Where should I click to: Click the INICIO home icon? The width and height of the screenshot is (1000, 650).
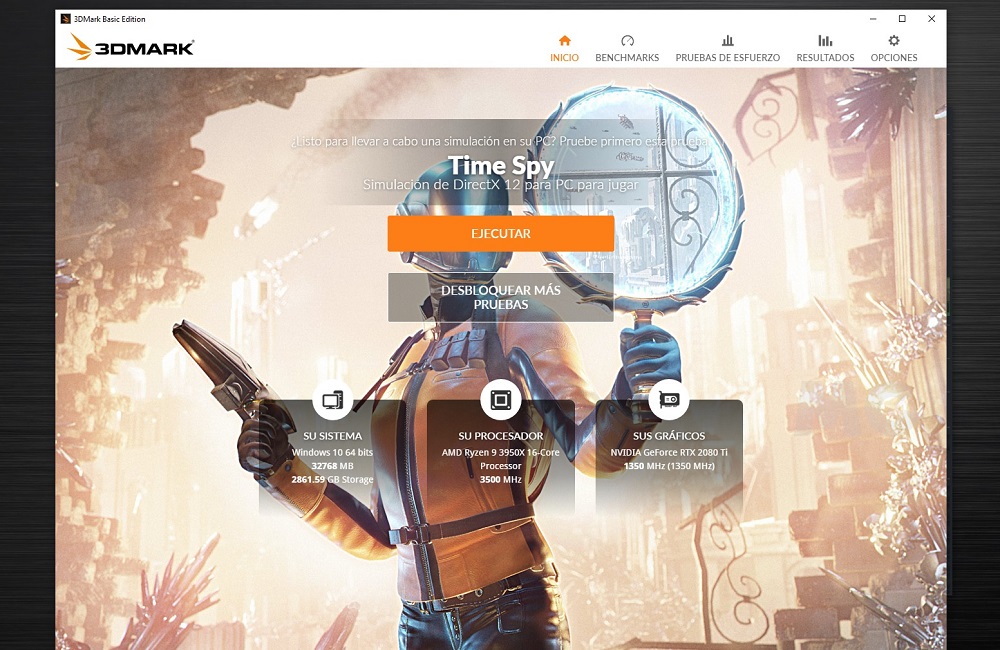(x=564, y=41)
